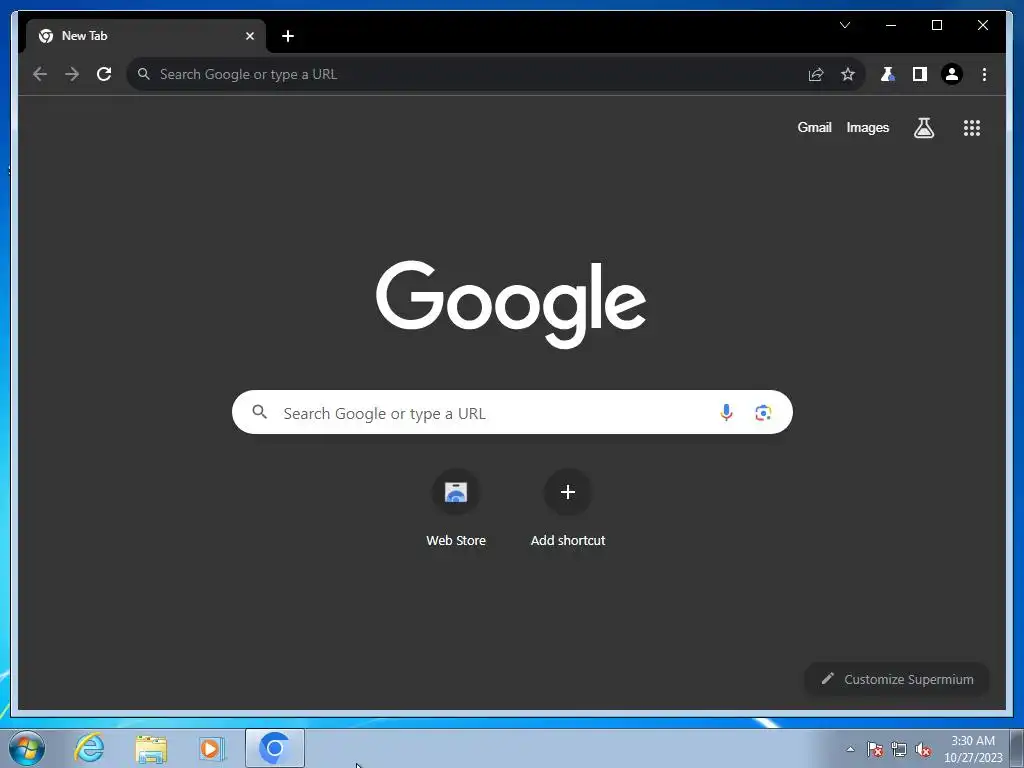Screen dimensions: 1024x768
Task: Open Search Labs flask on the page
Action: 923,128
